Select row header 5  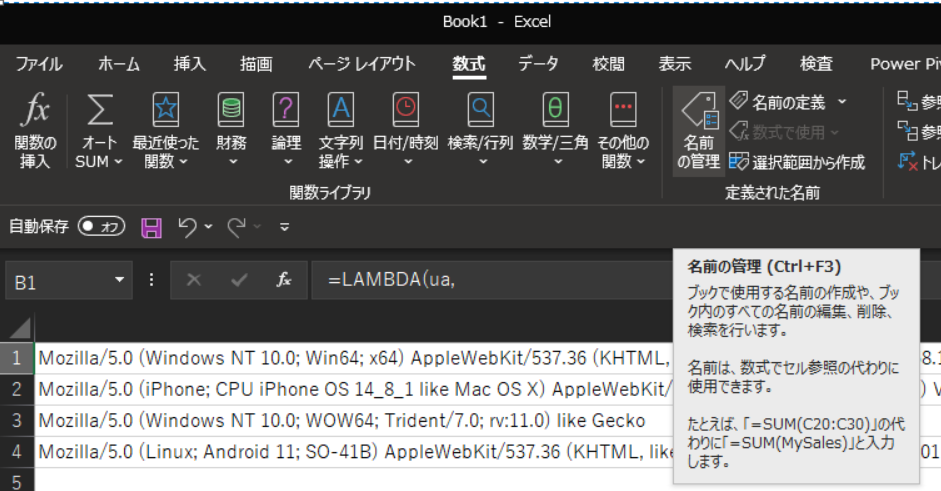(17, 480)
